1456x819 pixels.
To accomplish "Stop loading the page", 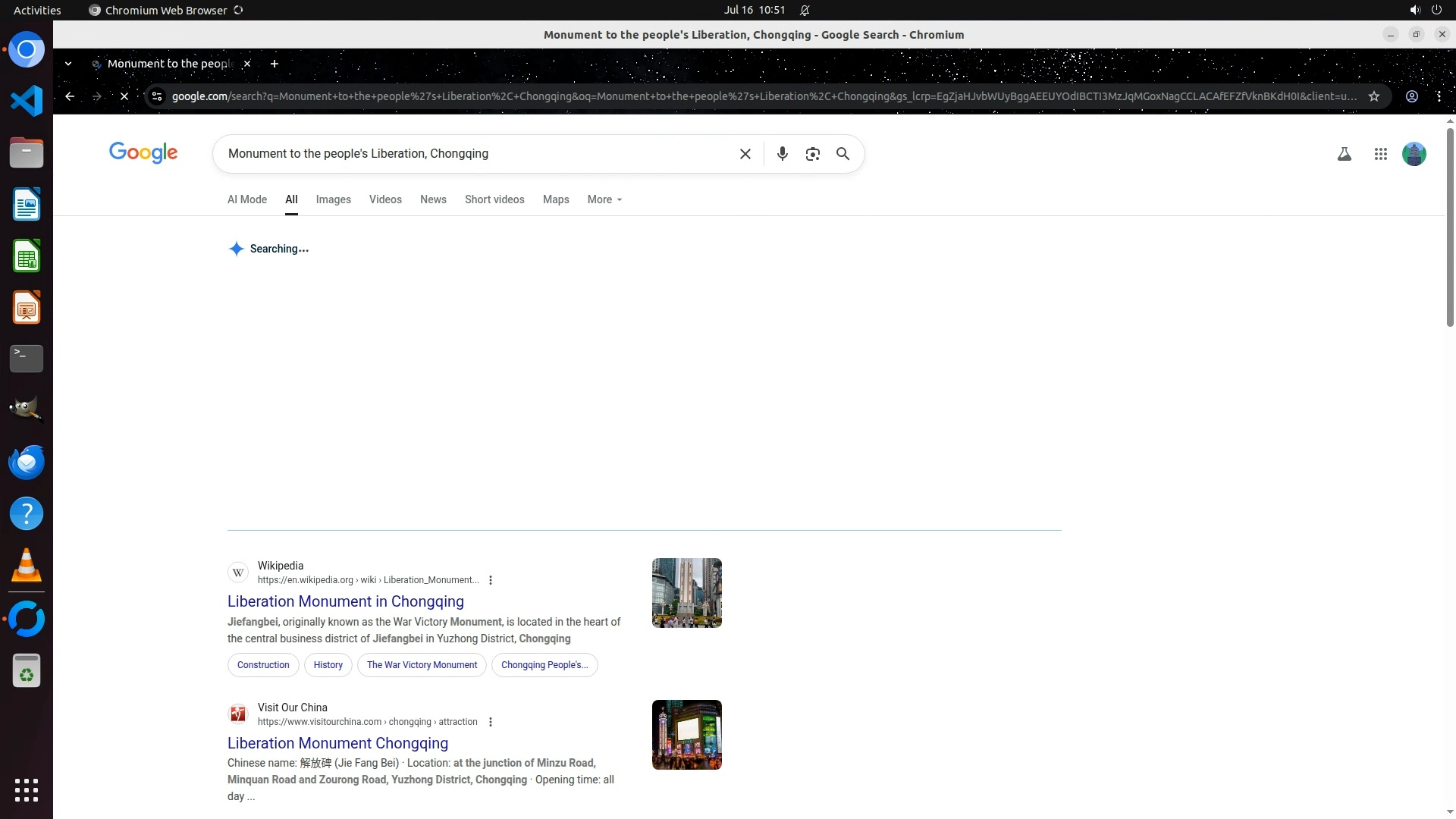I will coord(124,96).
